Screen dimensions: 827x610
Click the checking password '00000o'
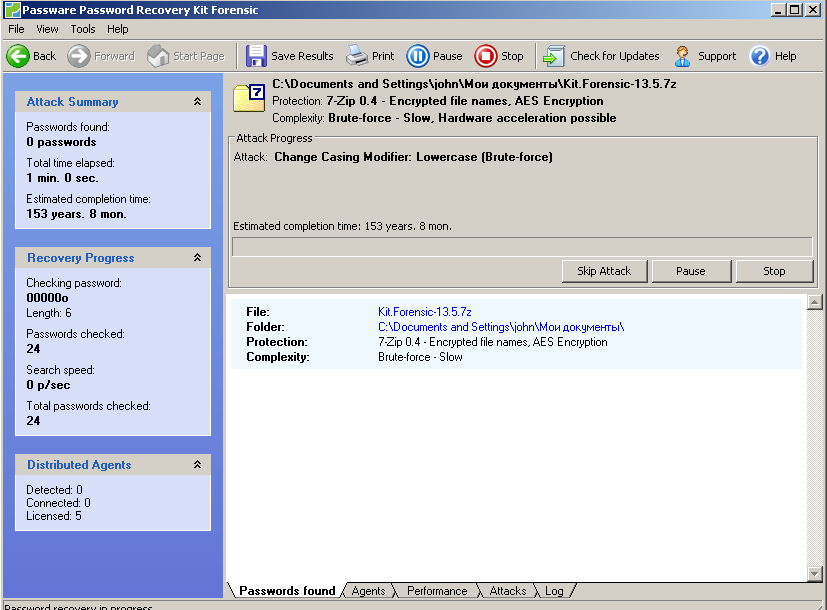click(47, 297)
